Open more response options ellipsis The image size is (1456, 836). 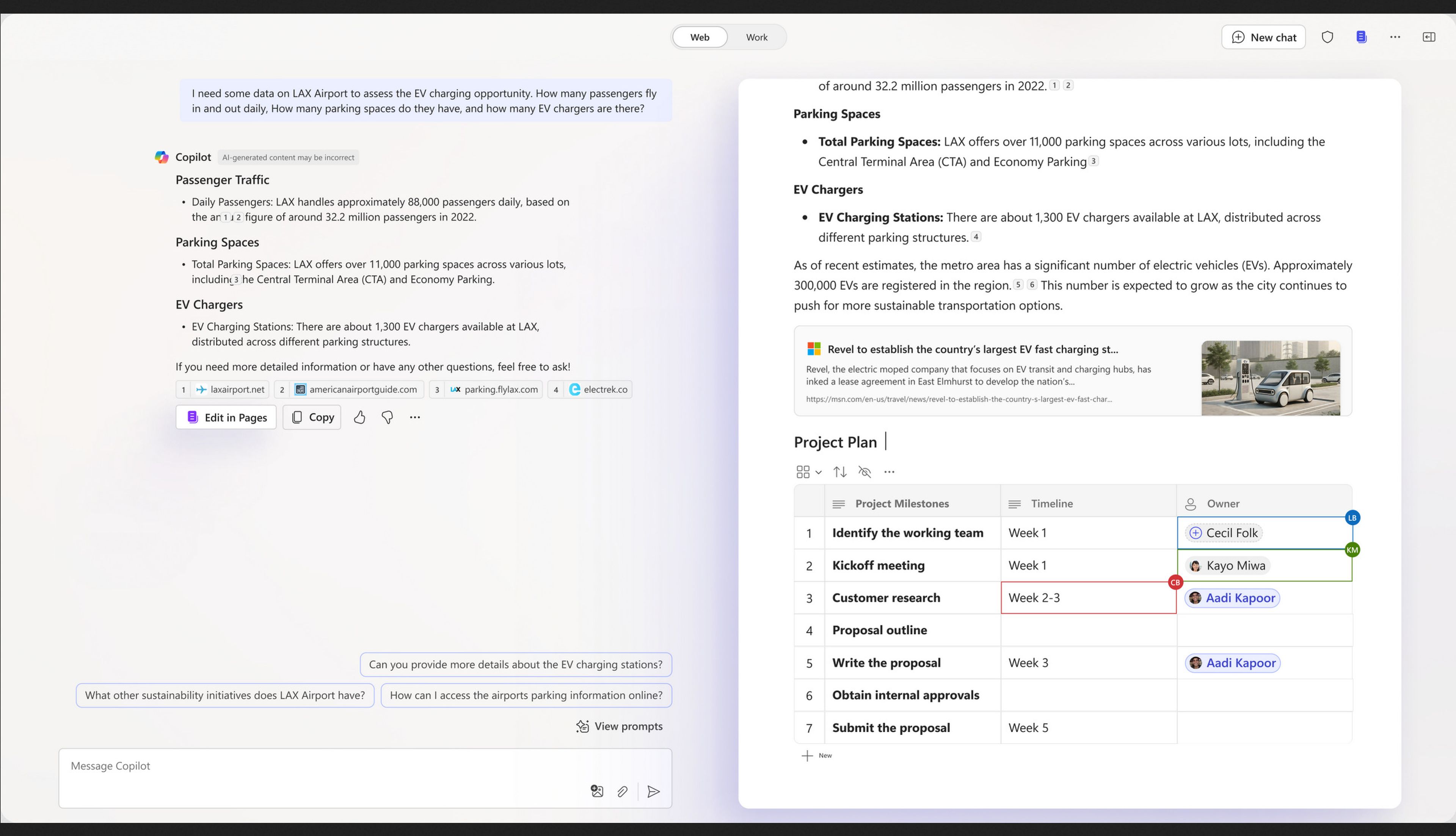pos(415,417)
